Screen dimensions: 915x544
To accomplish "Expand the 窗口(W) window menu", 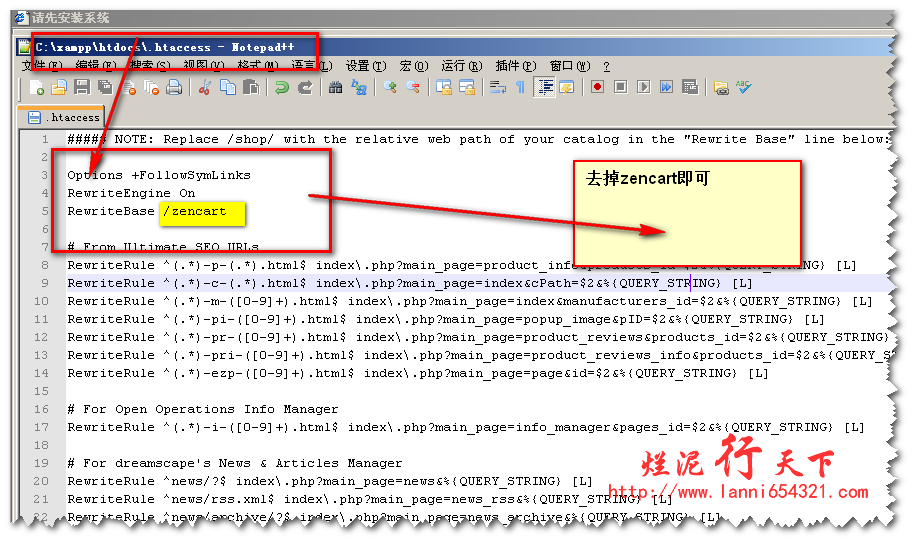I will [x=567, y=66].
